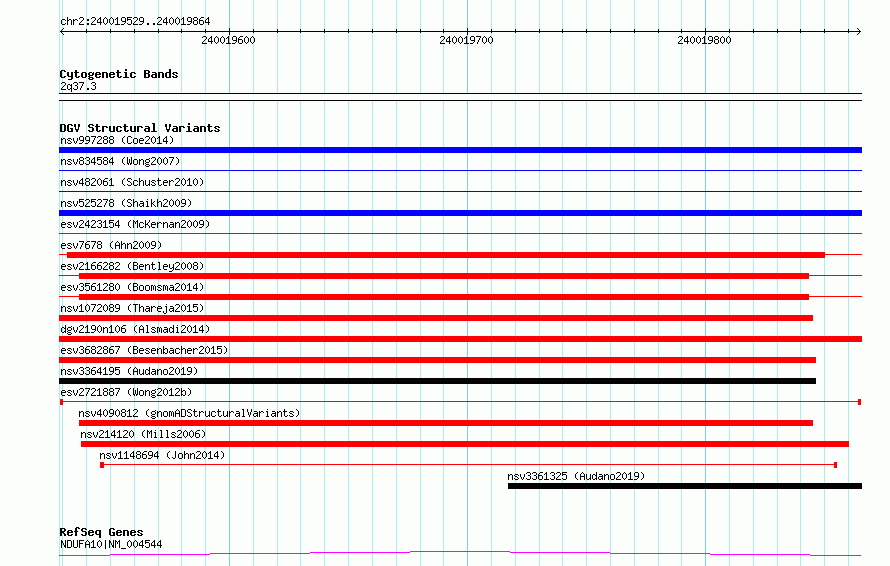This screenshot has width=890, height=566.
Task: Select the black bar under nsv3364195
Action: [x=438, y=381]
